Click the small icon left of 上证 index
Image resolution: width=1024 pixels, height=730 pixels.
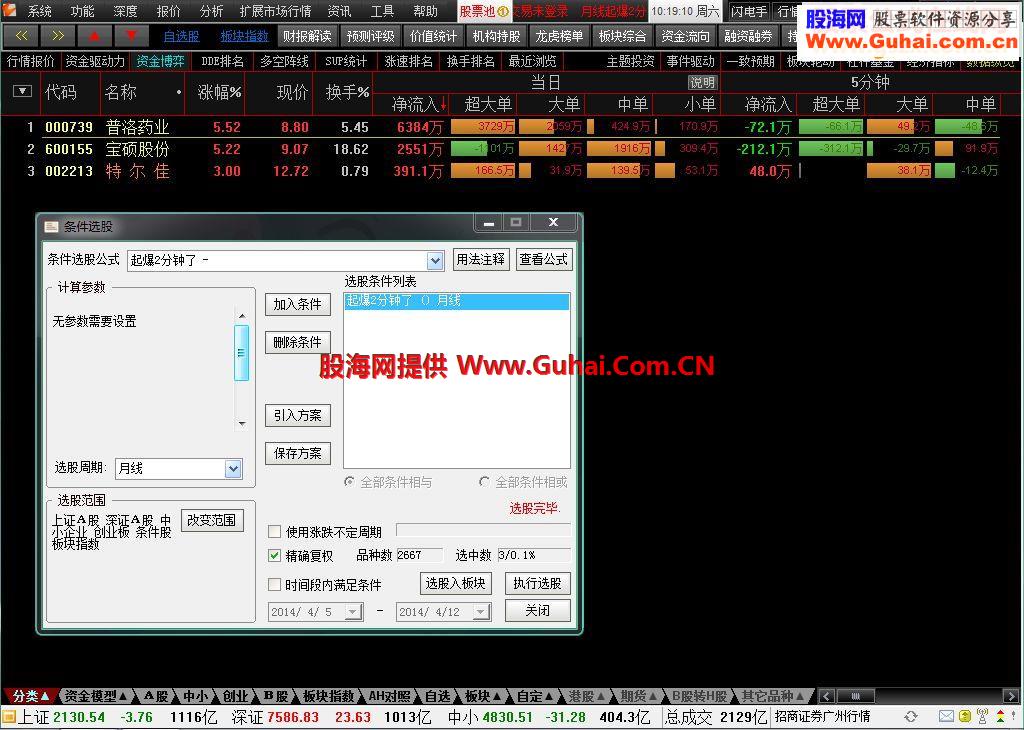pos(8,717)
